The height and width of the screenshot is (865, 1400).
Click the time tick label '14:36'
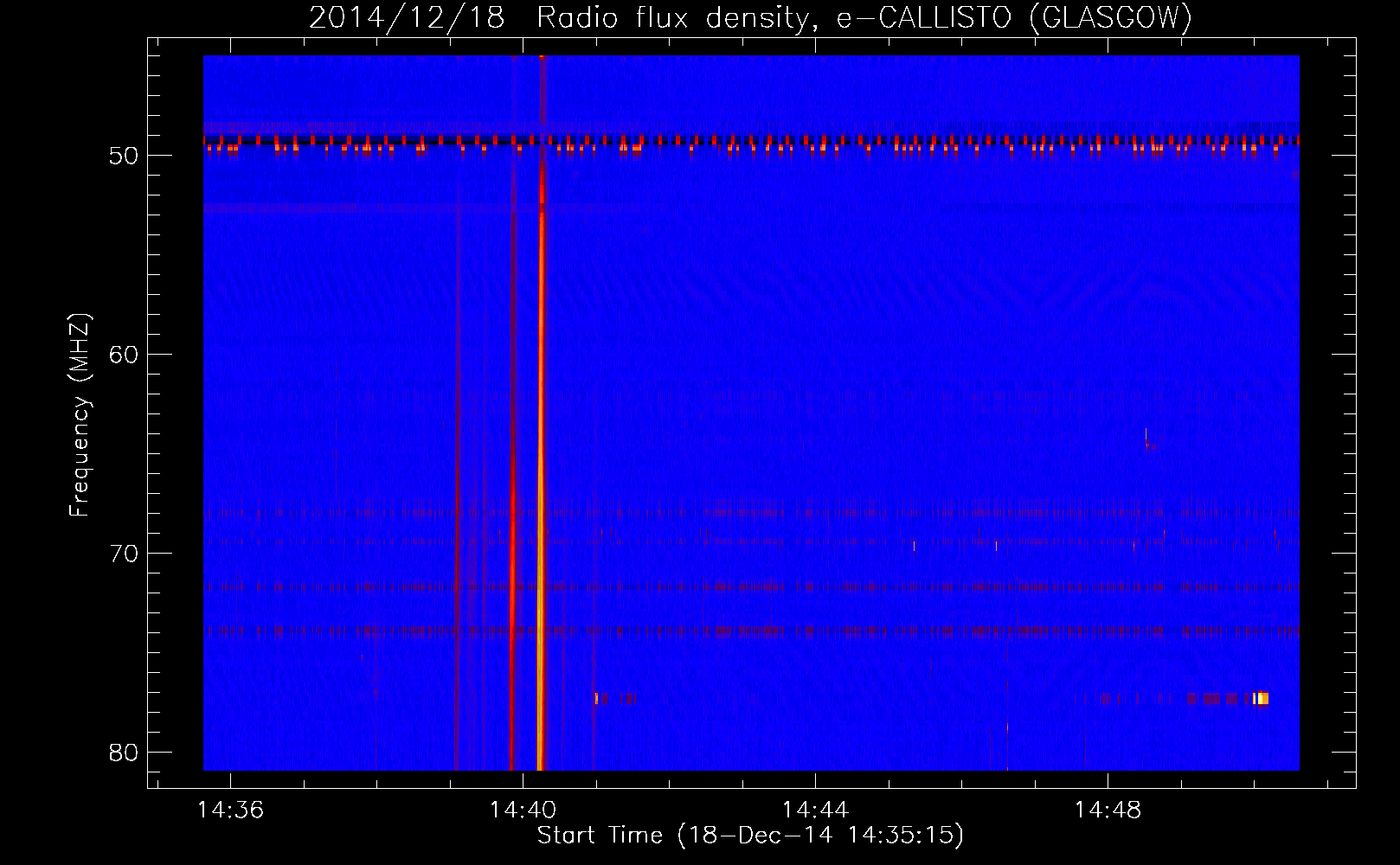coord(230,811)
